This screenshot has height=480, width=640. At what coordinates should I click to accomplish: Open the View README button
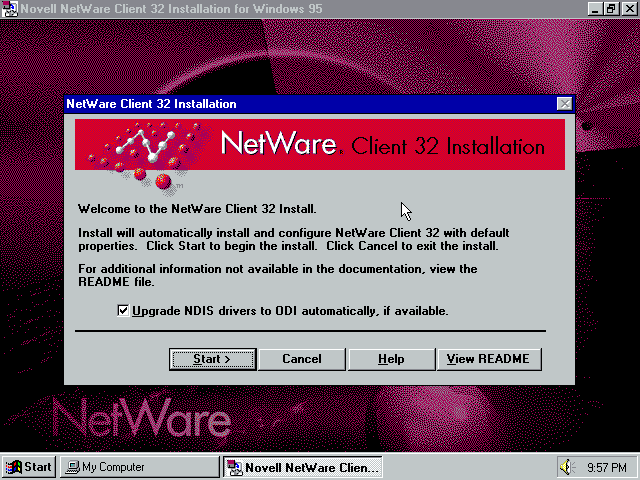489,359
